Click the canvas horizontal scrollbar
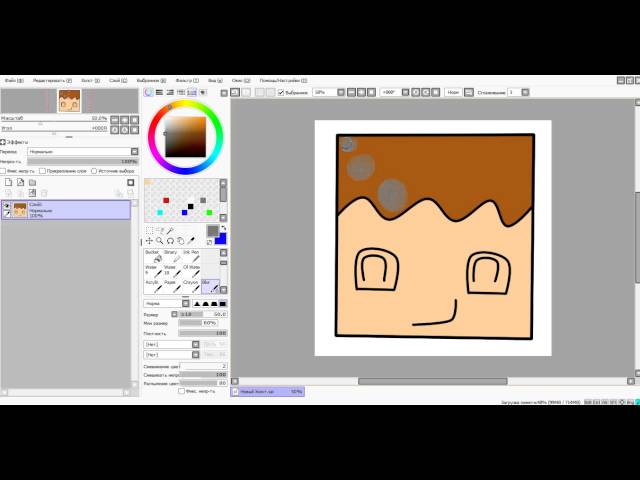Screen dimensions: 640x480 pyautogui.click(x=432, y=381)
